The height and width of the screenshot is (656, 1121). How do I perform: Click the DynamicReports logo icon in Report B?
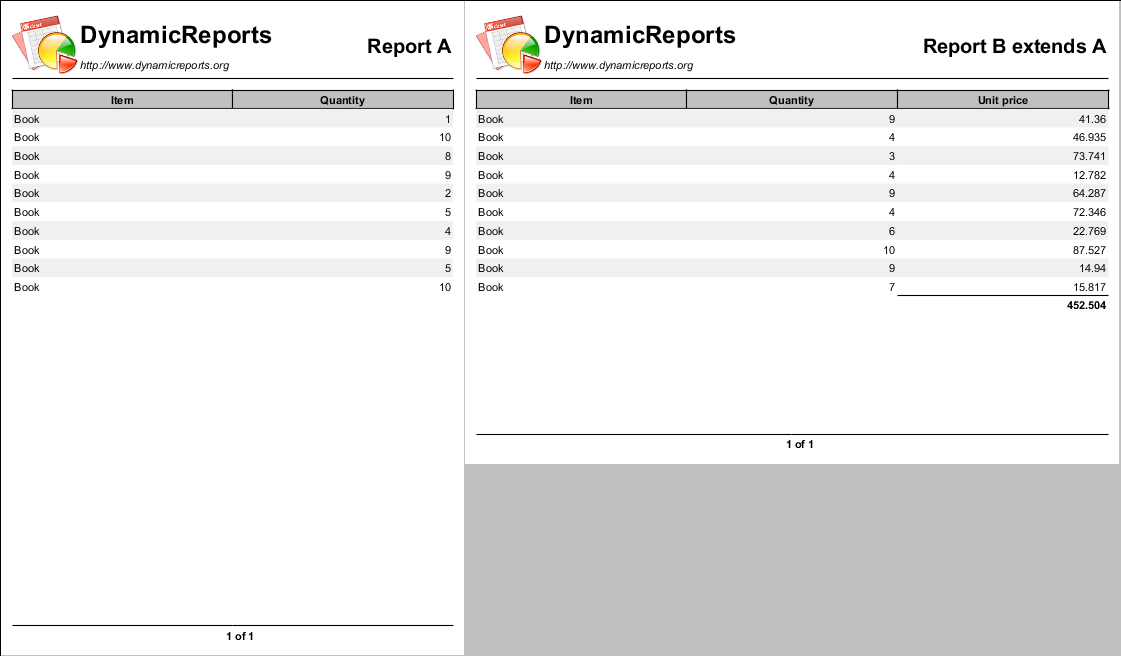coord(508,44)
